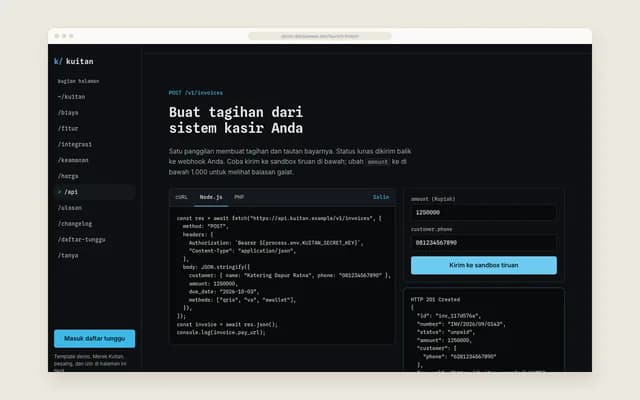Click the inline amount code in the description
The width and height of the screenshot is (640, 400).
pos(378,162)
